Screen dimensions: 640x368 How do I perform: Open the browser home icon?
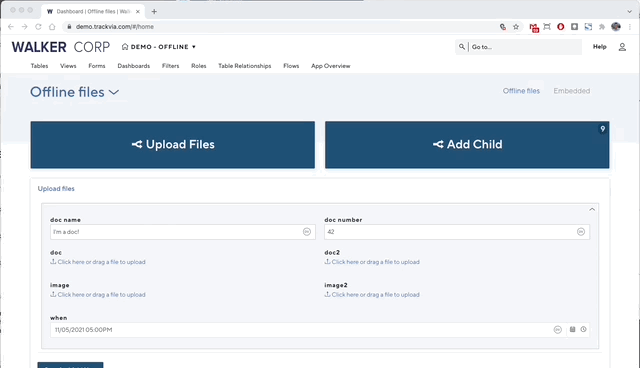click(52, 27)
